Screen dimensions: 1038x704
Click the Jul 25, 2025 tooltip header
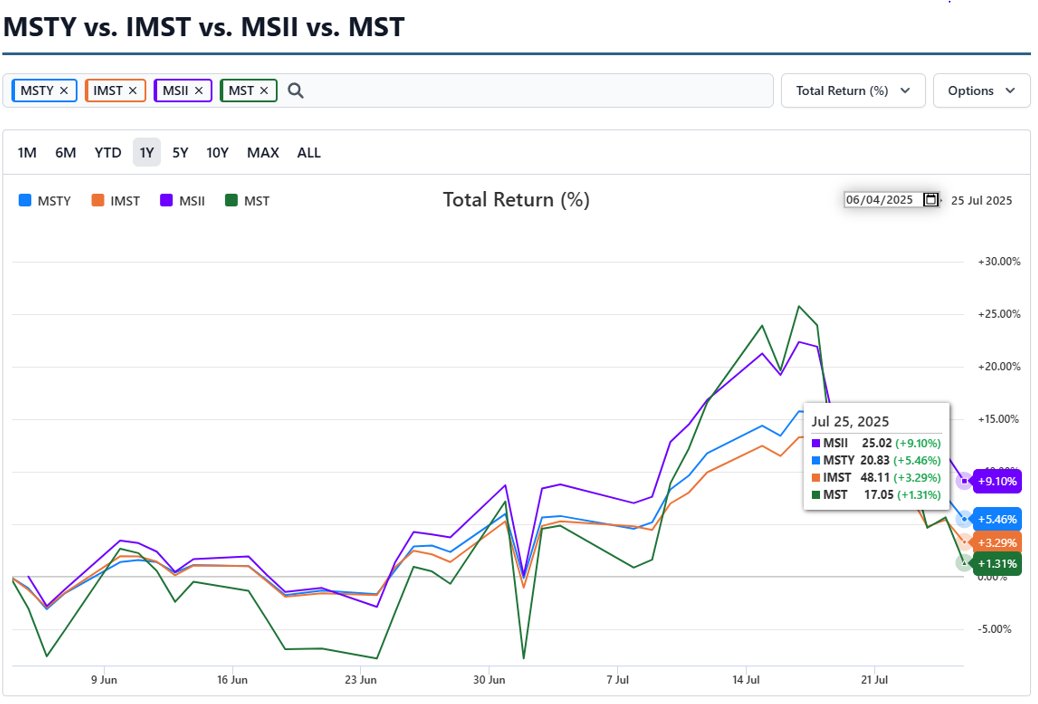(x=850, y=421)
